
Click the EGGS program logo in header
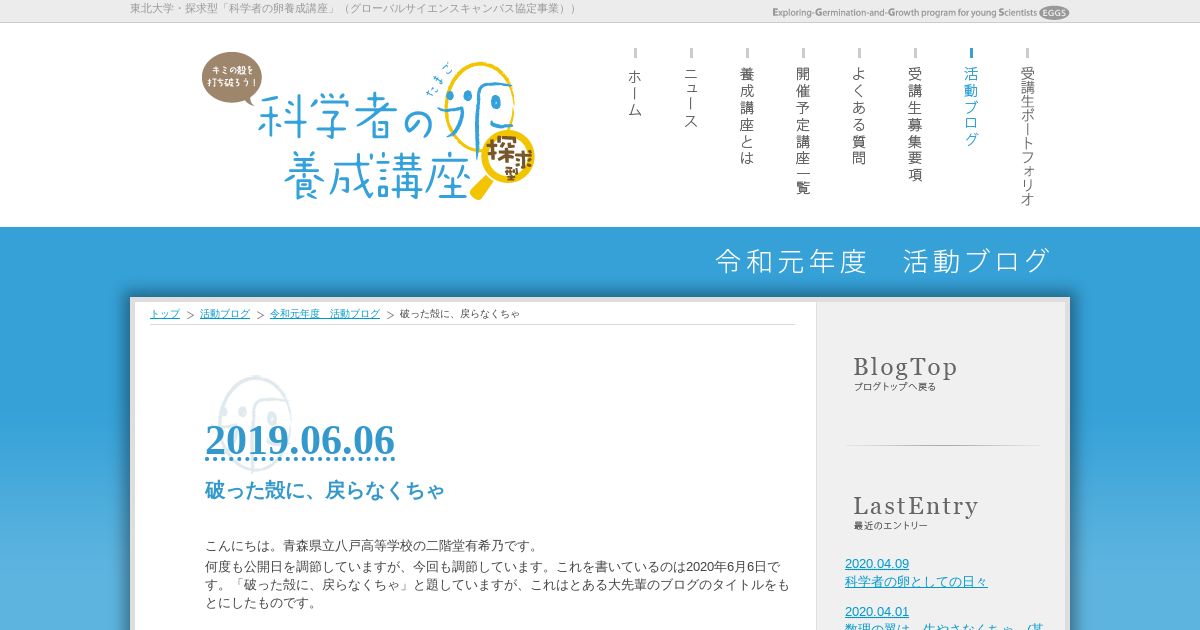920,13
